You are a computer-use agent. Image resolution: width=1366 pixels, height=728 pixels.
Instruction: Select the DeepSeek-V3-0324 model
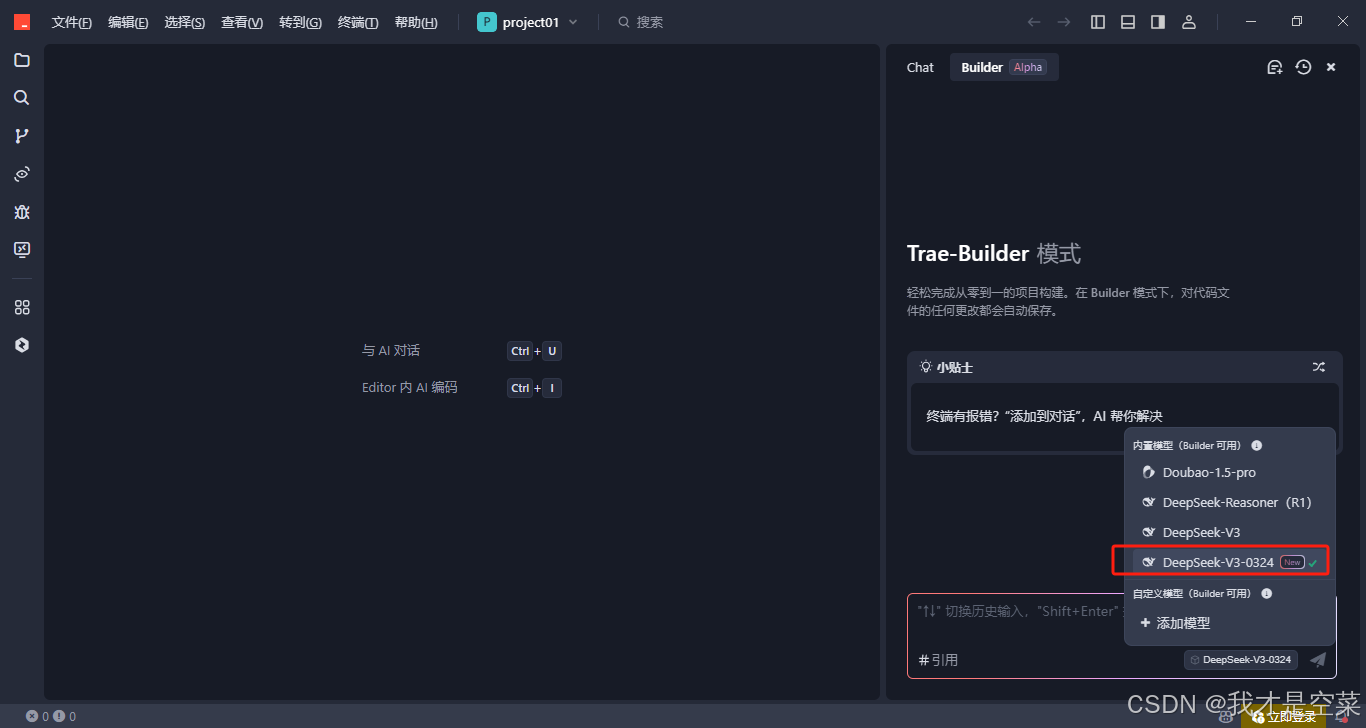click(x=1230, y=562)
